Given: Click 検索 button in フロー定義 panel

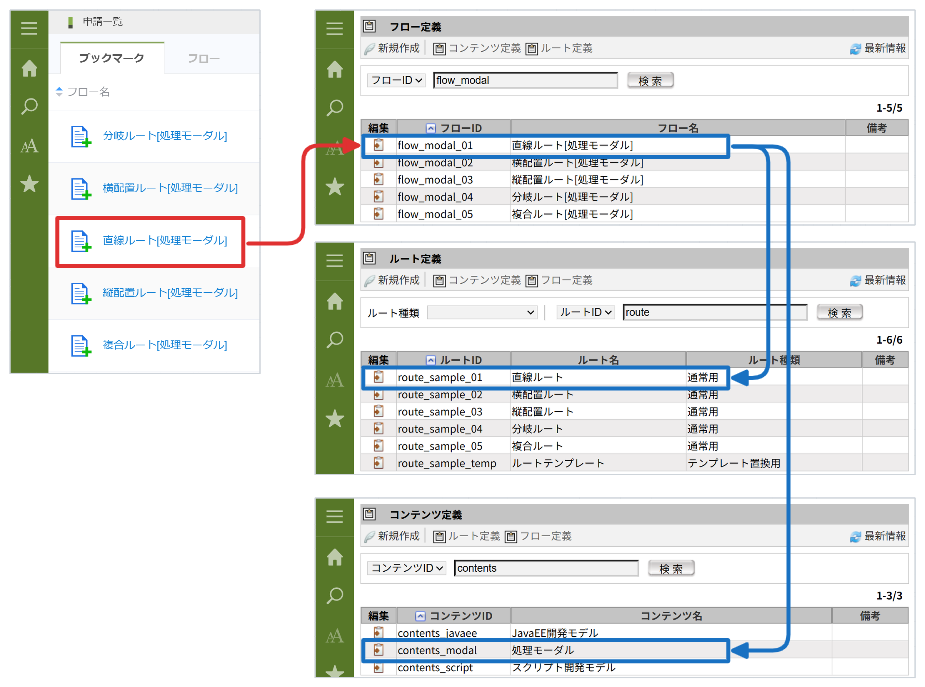Looking at the screenshot, I should pos(650,80).
